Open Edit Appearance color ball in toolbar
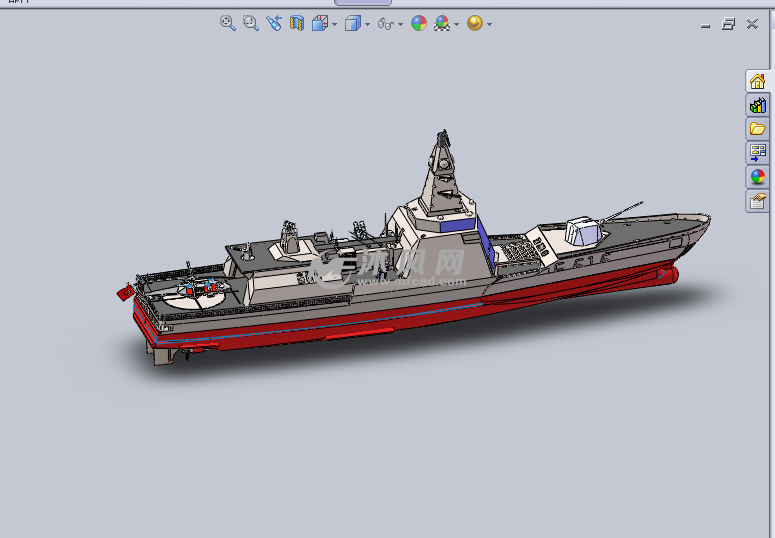The height and width of the screenshot is (538, 775). click(419, 23)
